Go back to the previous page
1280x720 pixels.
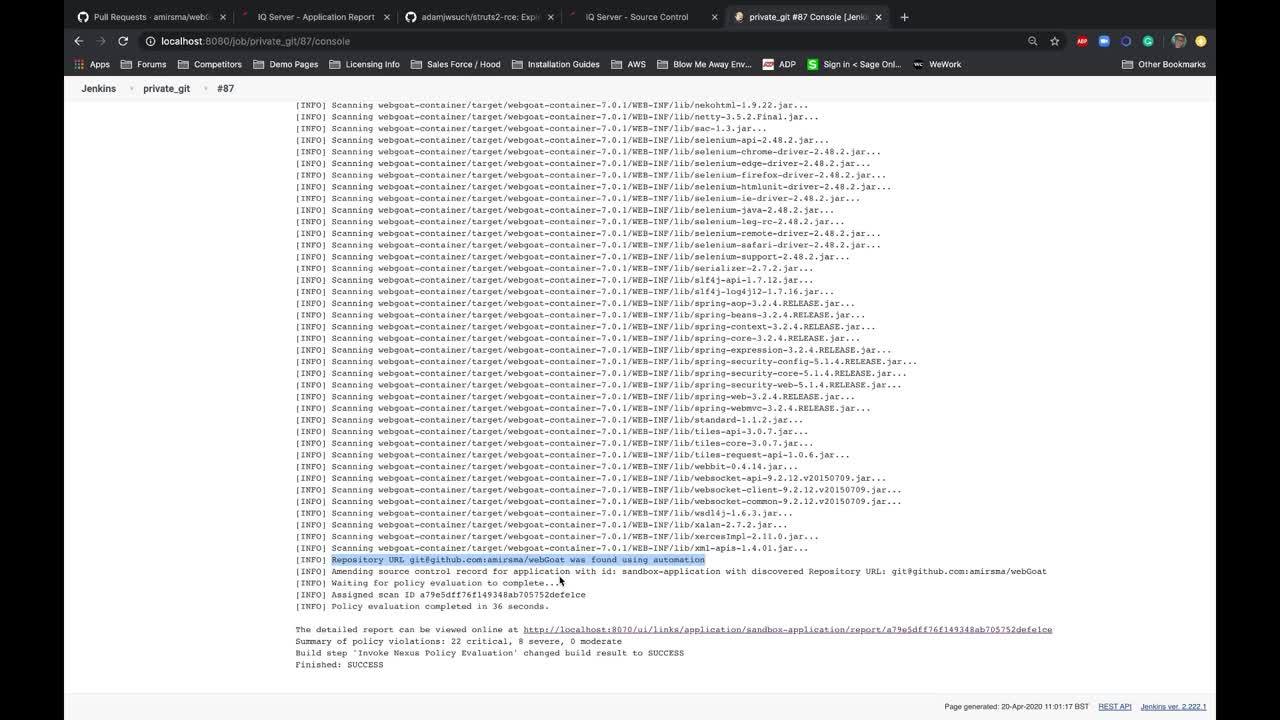click(79, 41)
